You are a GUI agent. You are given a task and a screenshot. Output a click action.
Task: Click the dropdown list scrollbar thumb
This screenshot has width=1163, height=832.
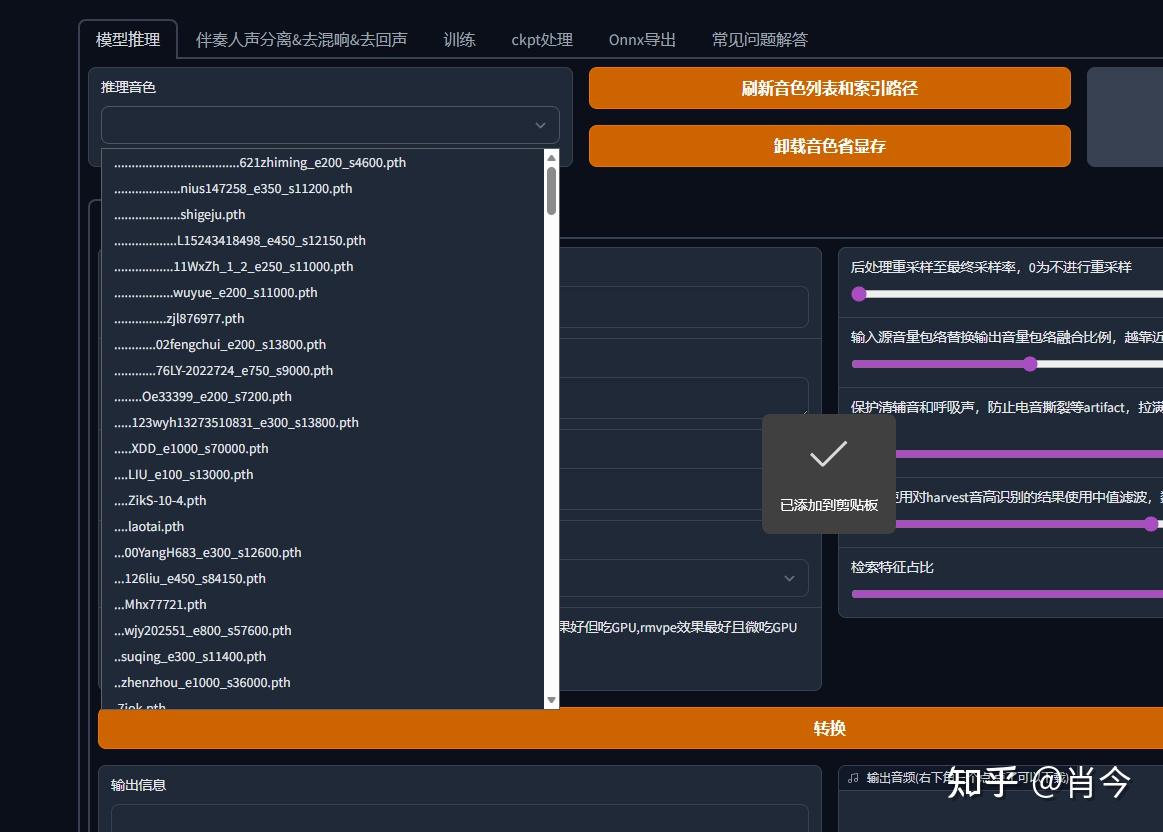pos(551,191)
